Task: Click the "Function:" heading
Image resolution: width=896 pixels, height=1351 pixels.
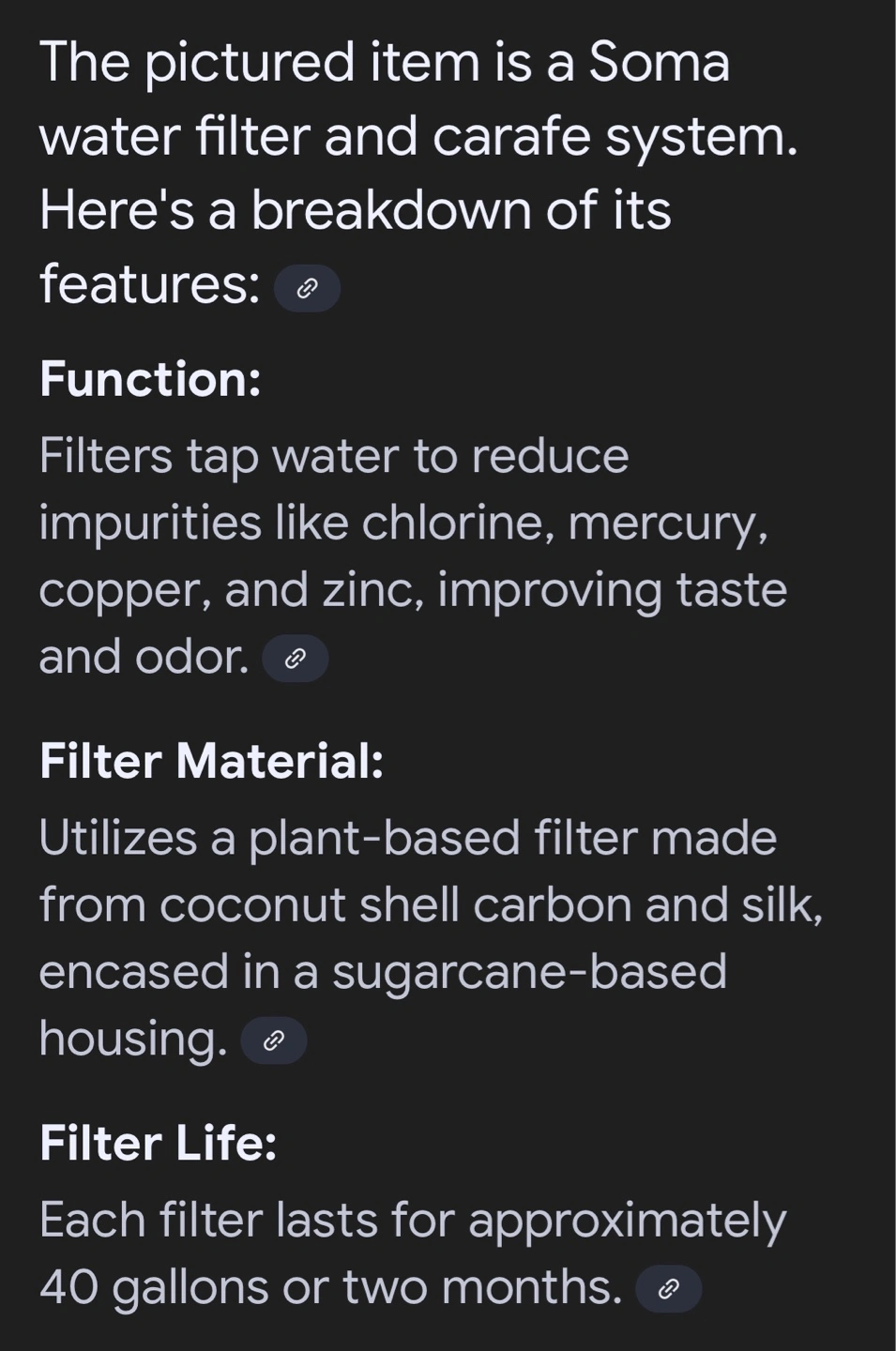Action: click(150, 380)
